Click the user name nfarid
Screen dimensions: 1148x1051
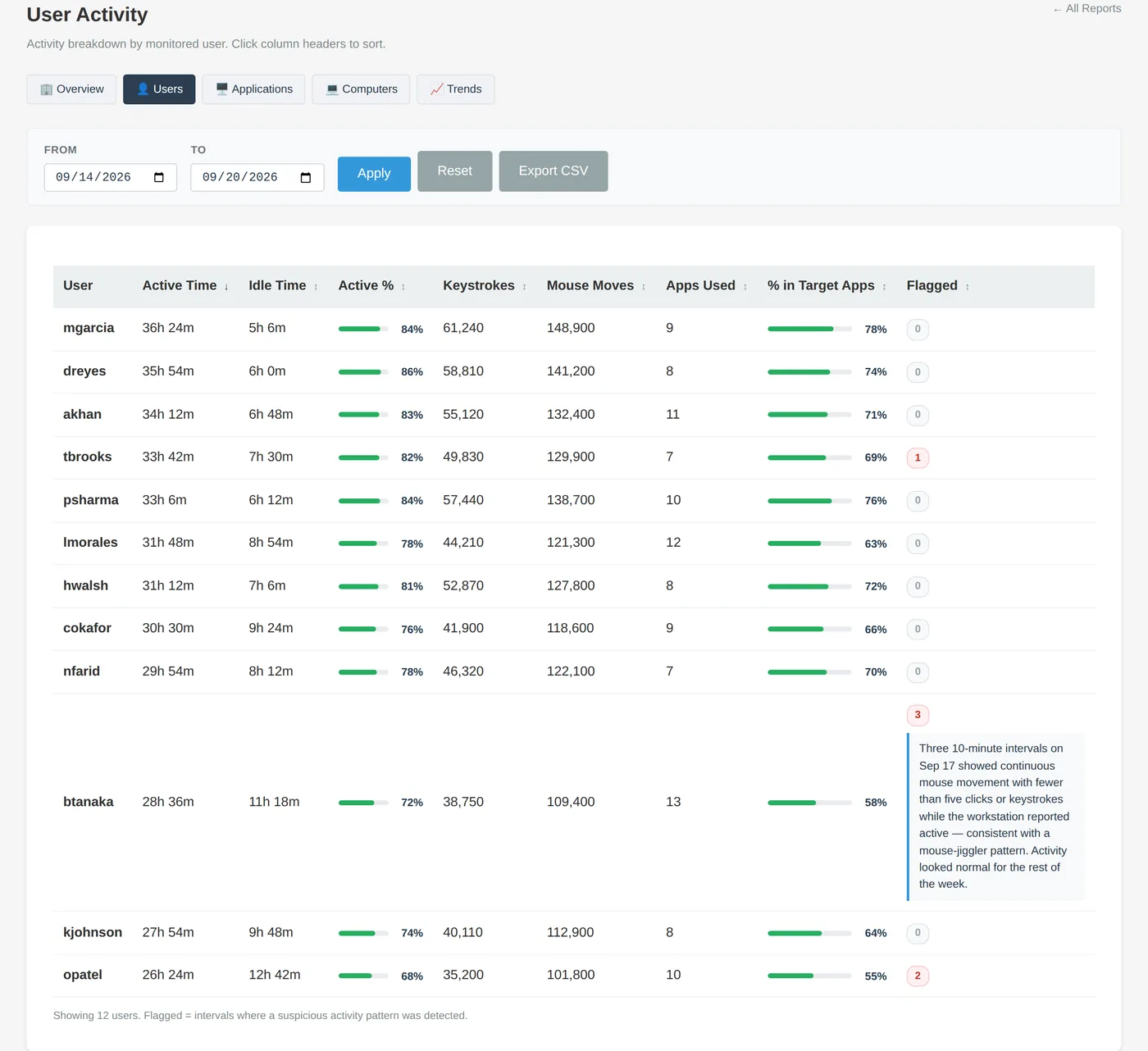tap(81, 671)
